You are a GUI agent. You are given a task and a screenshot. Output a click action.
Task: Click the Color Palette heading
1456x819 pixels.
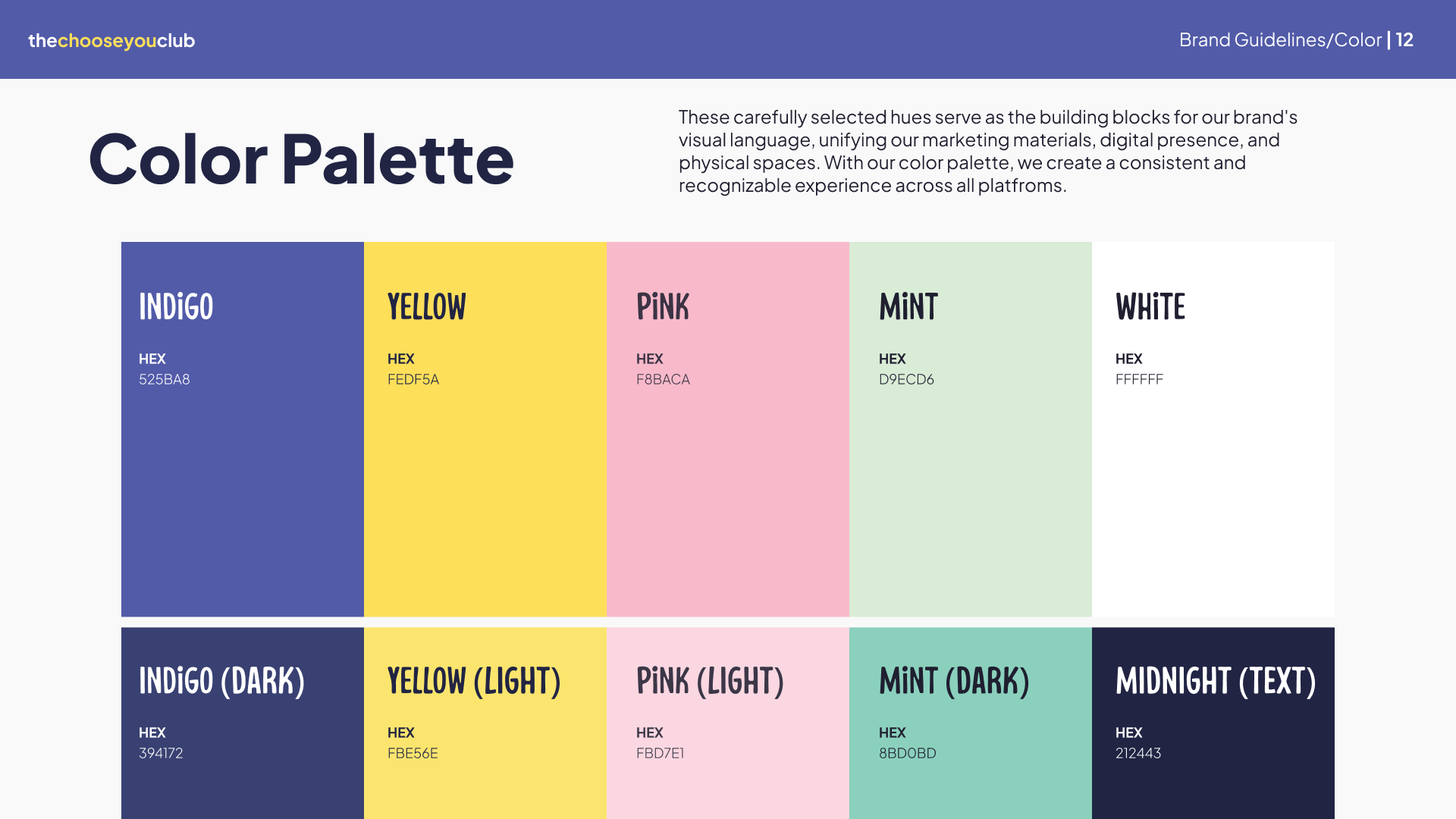click(301, 158)
